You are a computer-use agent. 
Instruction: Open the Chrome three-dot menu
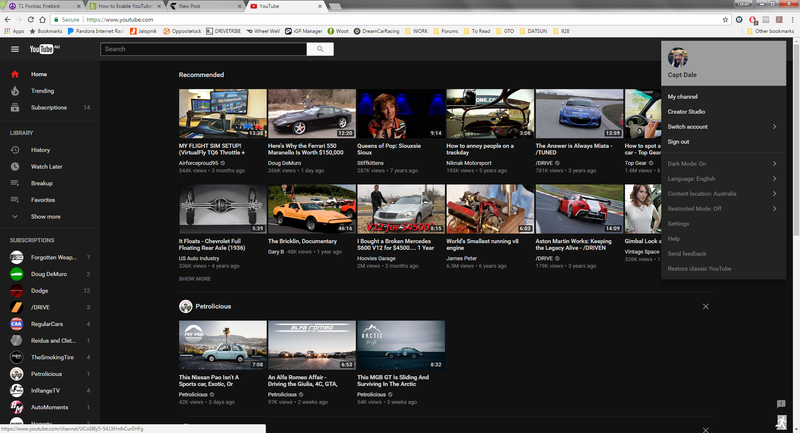(x=792, y=19)
